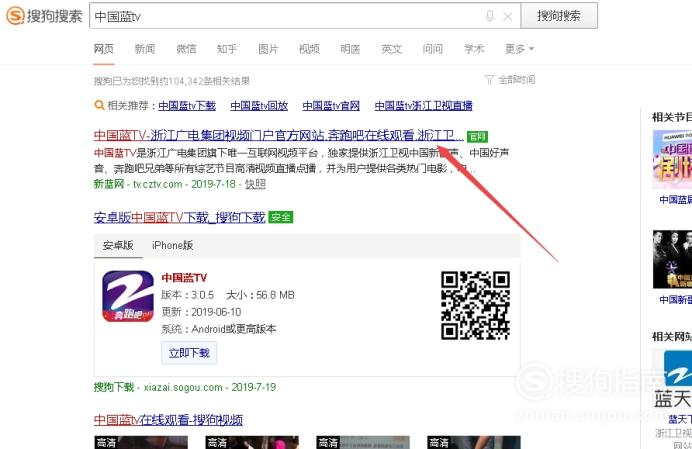
Task: Switch to the 视频 tab
Action: 309,49
